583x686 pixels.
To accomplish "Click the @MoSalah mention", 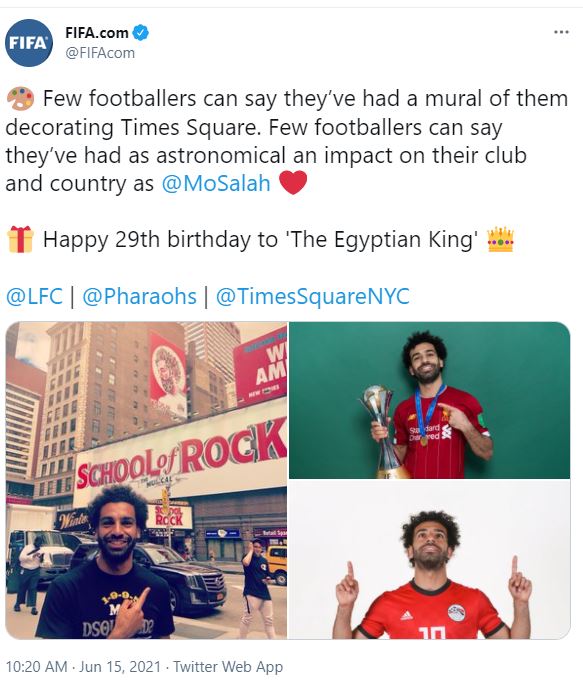I will pyautogui.click(x=216, y=183).
